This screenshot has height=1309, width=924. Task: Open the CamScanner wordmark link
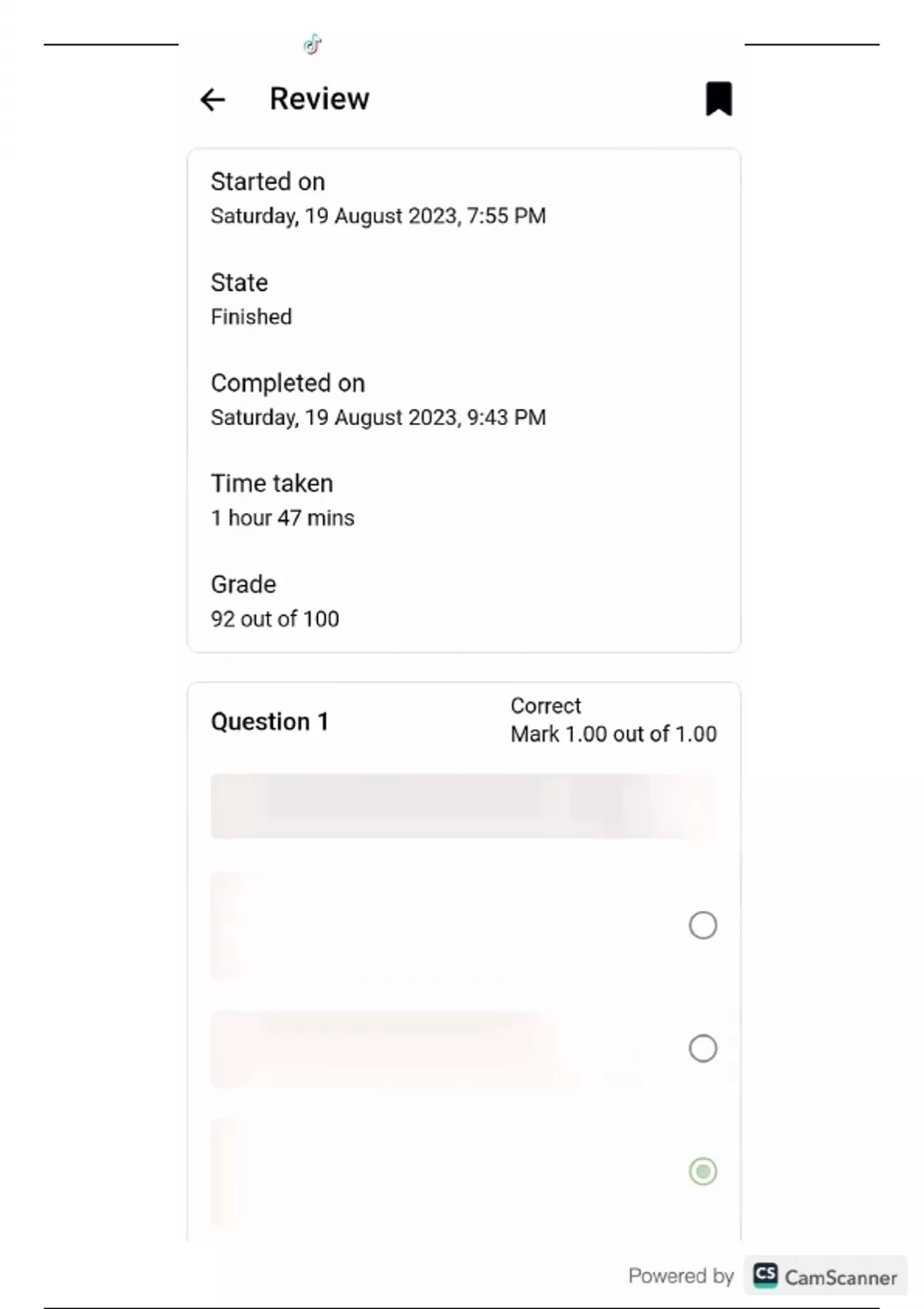840,1277
